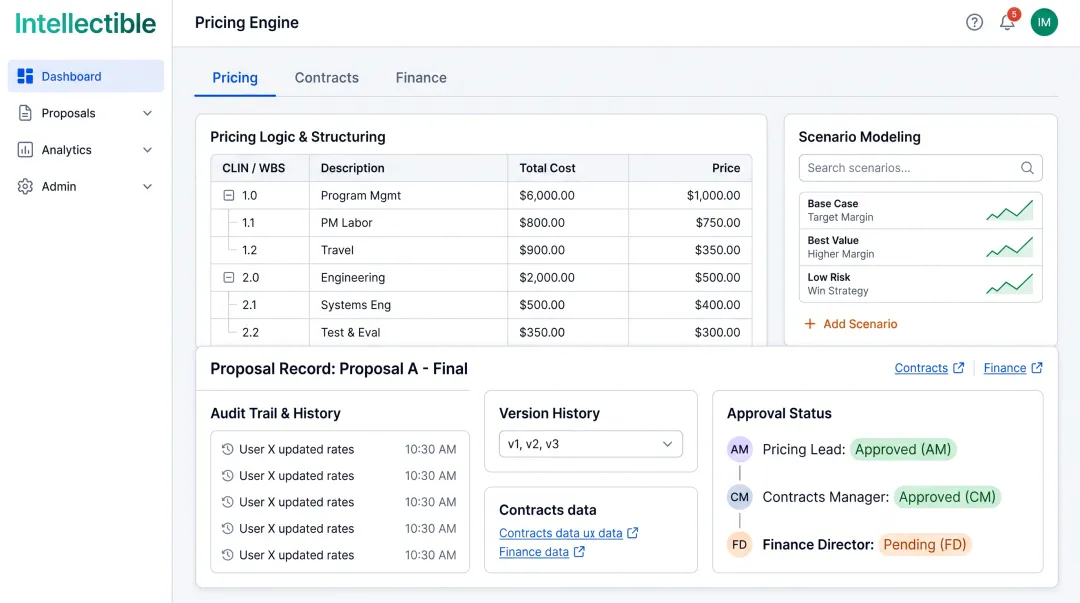1080x603 pixels.
Task: Click Add Scenario button
Action: [x=851, y=324]
